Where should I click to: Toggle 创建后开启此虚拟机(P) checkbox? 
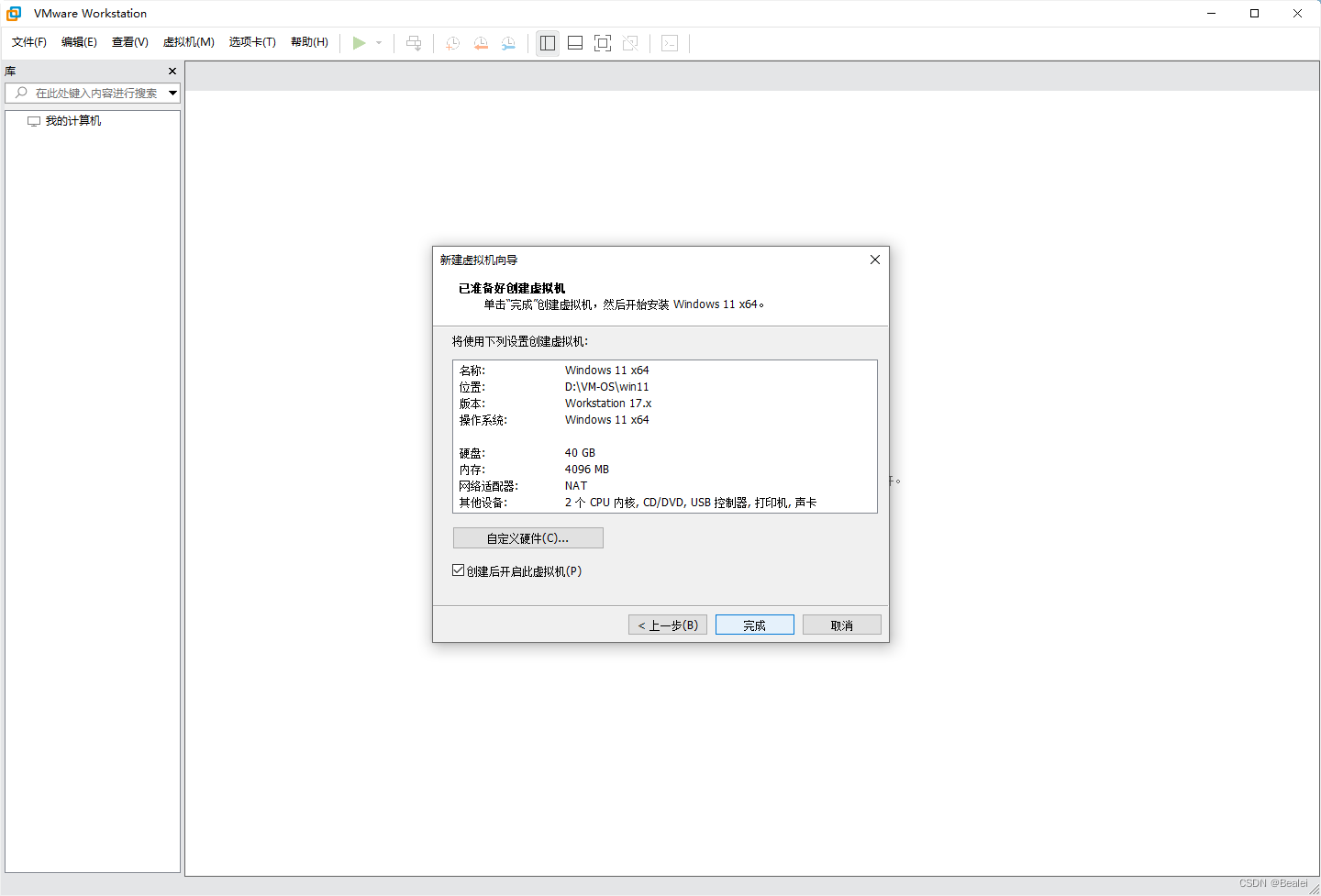click(458, 570)
